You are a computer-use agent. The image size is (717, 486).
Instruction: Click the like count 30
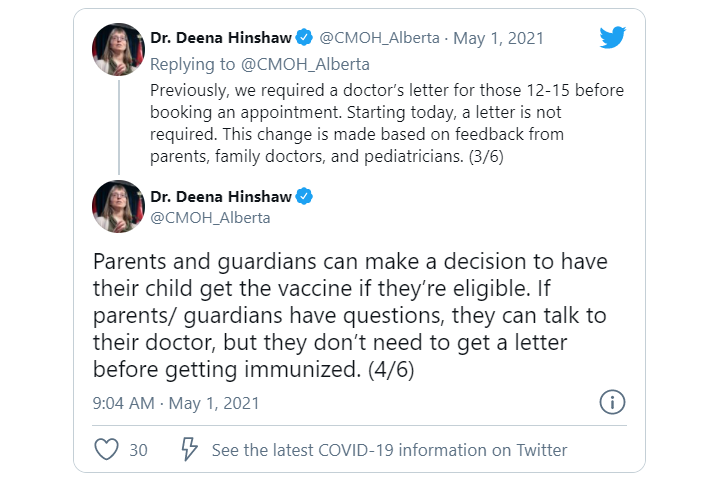coord(139,450)
